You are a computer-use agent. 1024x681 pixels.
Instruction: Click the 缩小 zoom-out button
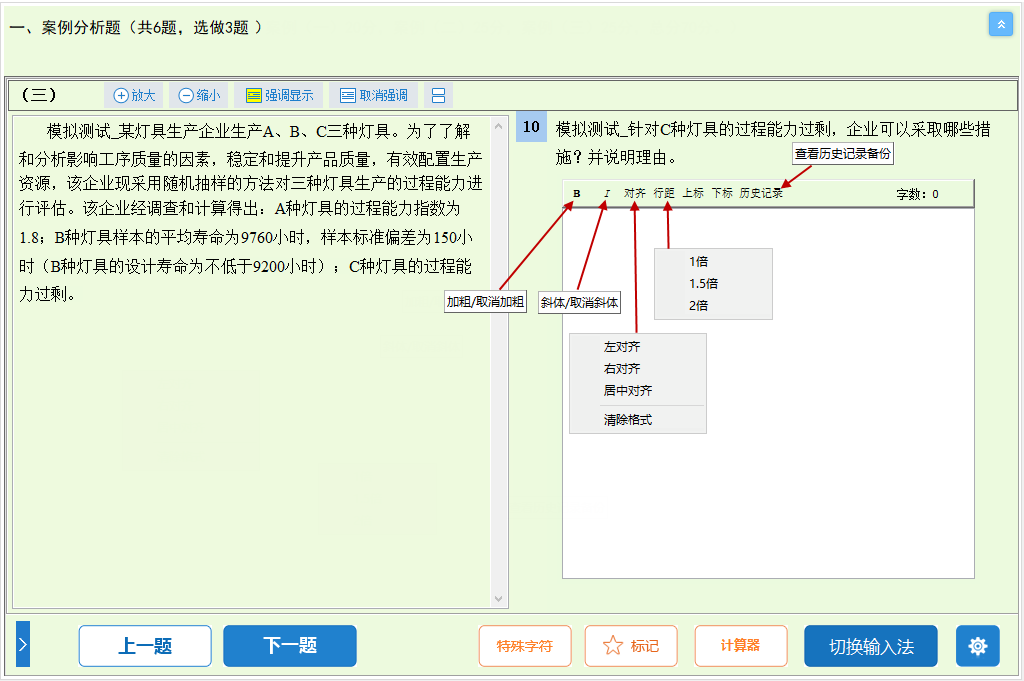199,95
